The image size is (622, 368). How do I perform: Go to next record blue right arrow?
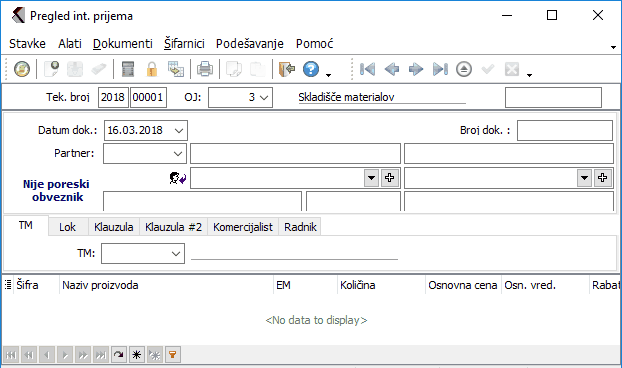point(416,69)
